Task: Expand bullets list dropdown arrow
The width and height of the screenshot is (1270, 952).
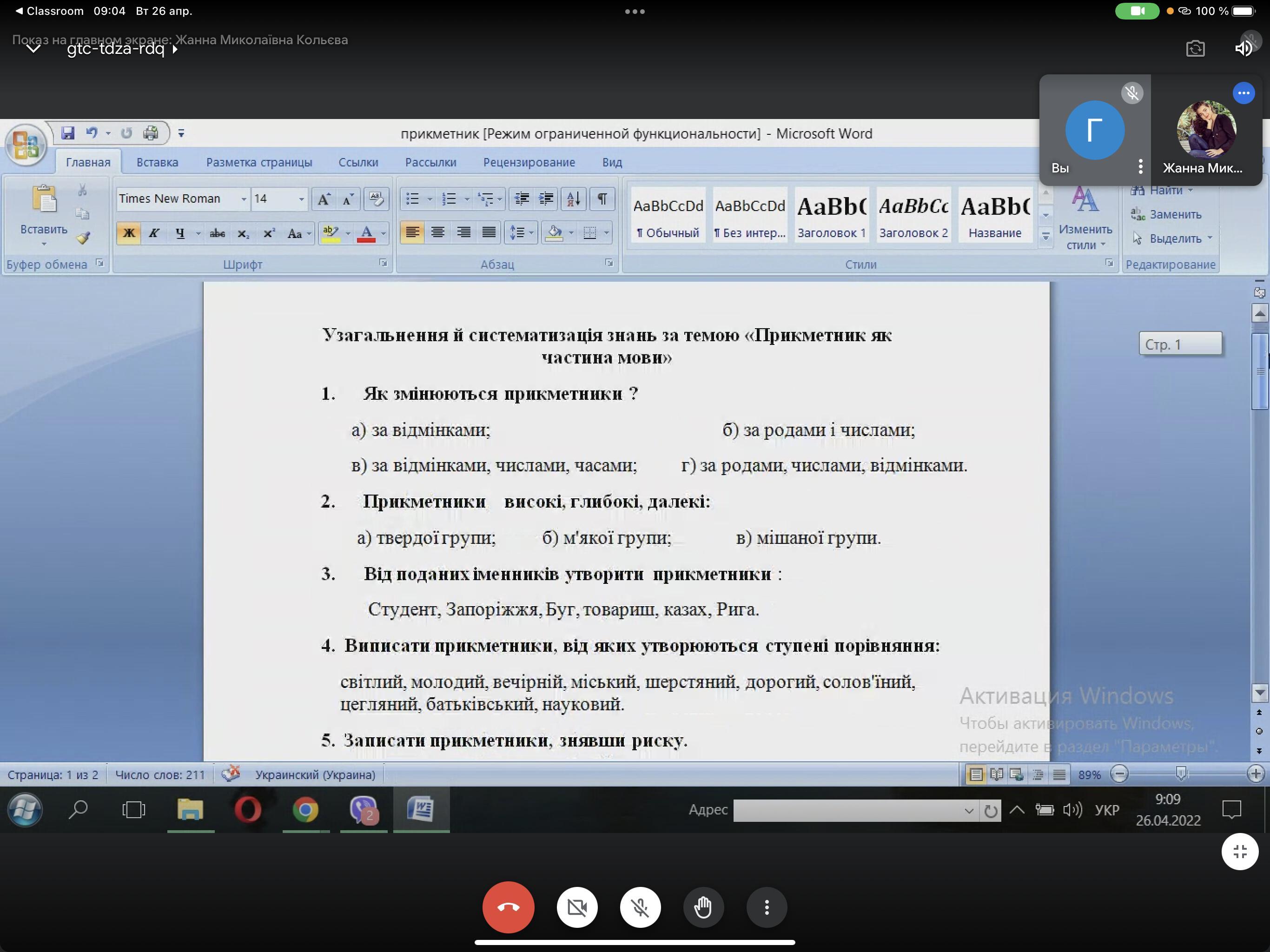Action: coord(430,199)
